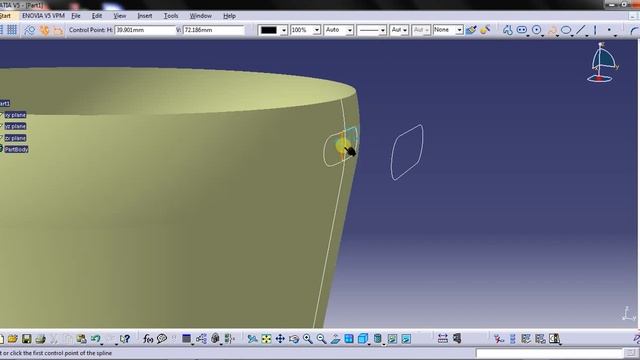Zoom out of the view
This screenshot has height=360, width=640.
tap(322, 339)
